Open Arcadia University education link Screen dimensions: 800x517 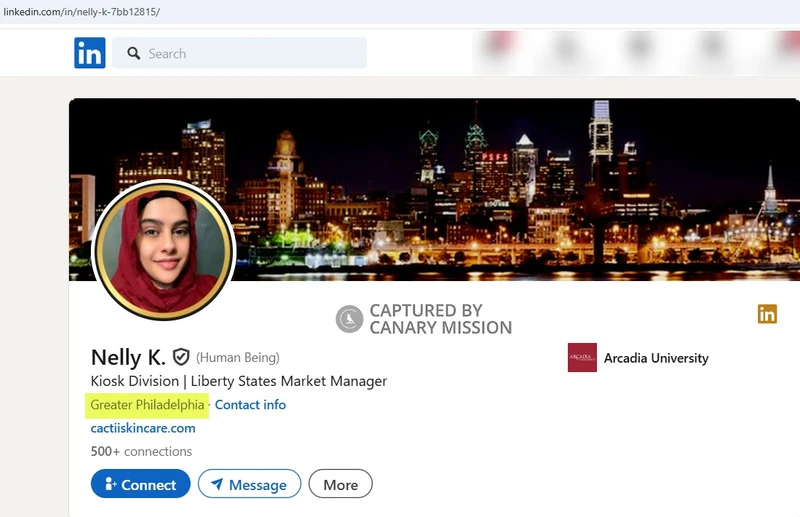(x=656, y=358)
